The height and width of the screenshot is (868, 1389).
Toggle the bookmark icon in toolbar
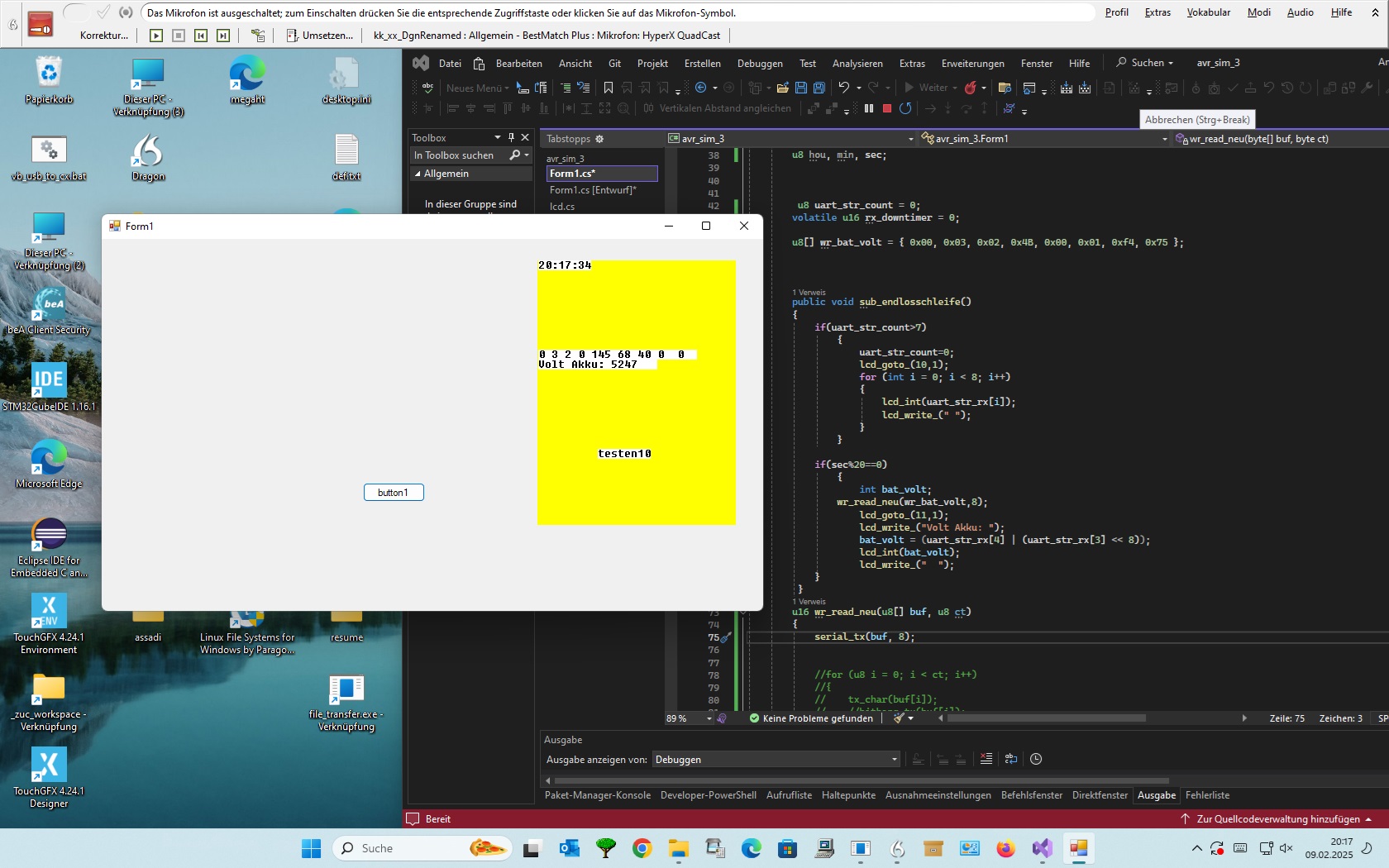click(x=608, y=88)
